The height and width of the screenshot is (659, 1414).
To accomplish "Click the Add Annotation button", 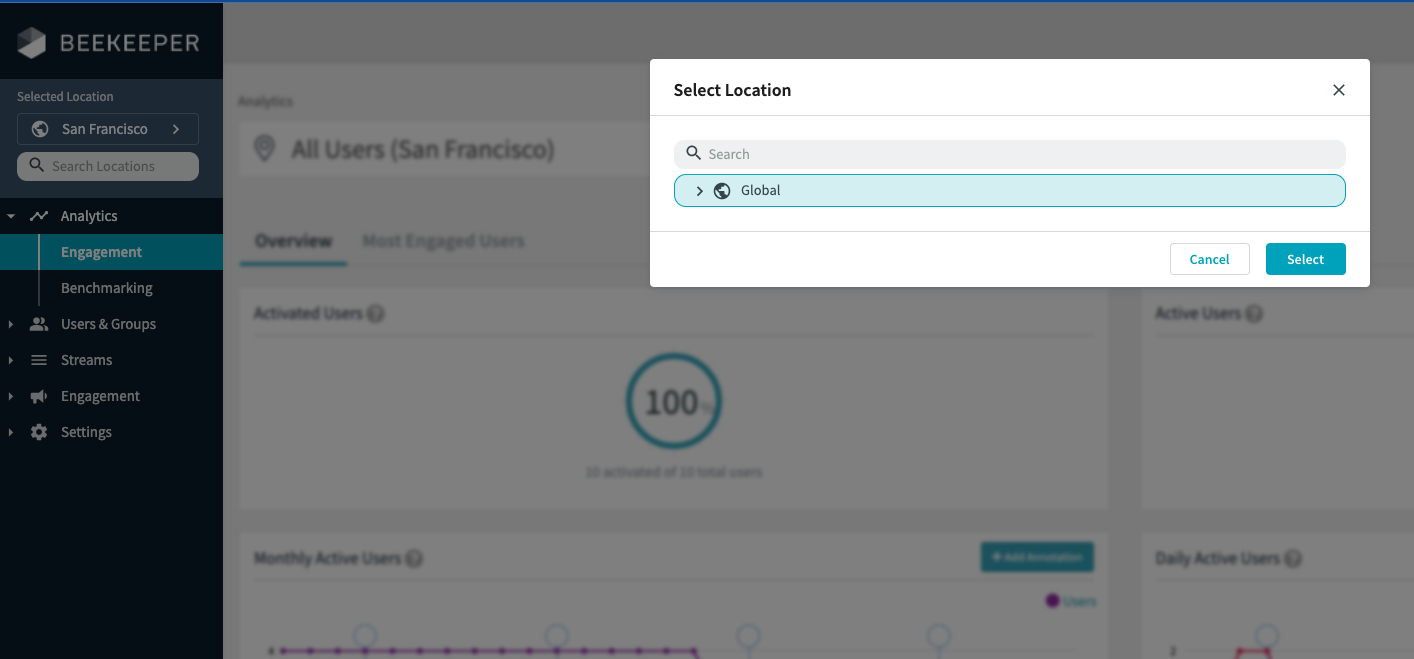I will [1037, 557].
